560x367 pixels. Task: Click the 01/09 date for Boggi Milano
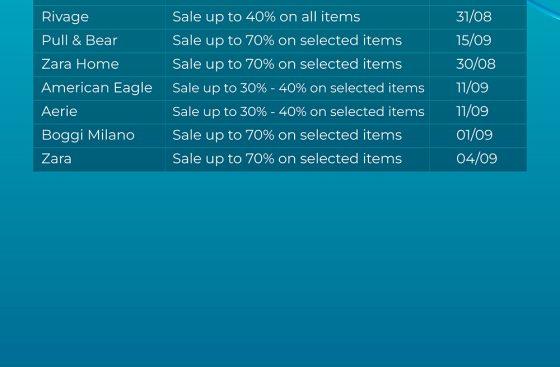click(x=474, y=135)
